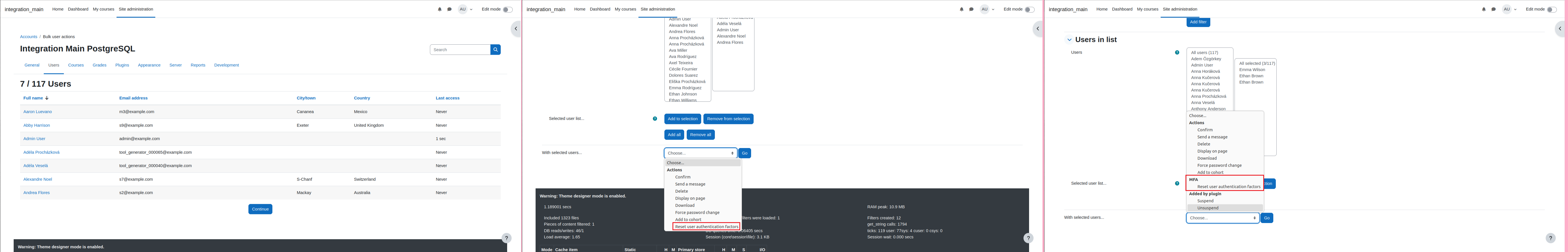Screen dimensions: 1568x252
Task: Sort table by Last access column
Action: coord(447,98)
